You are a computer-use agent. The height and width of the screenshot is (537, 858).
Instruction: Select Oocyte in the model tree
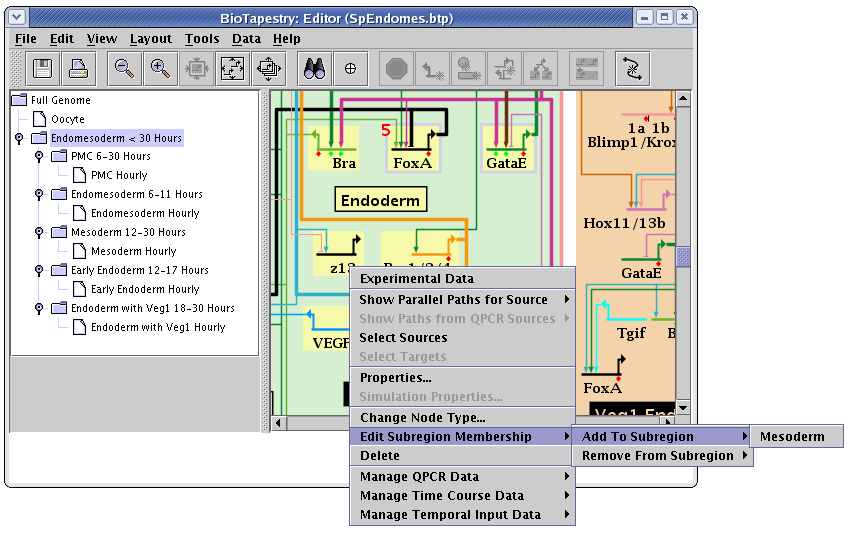(68, 119)
